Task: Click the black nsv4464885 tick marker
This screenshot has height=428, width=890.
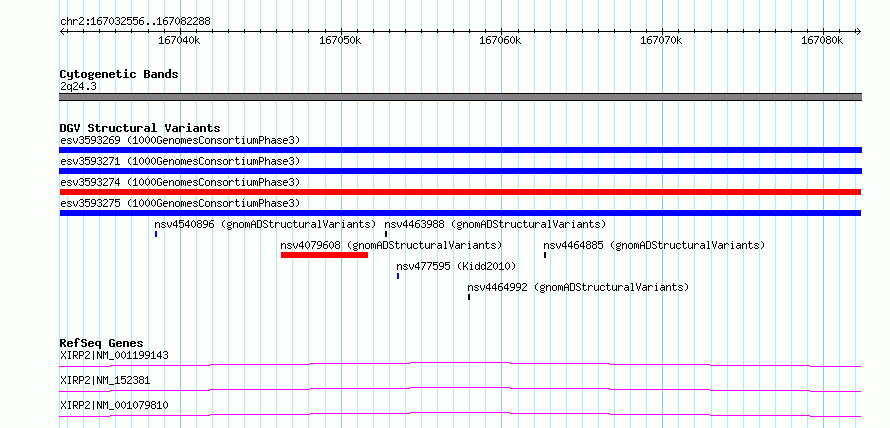Action: (545, 255)
